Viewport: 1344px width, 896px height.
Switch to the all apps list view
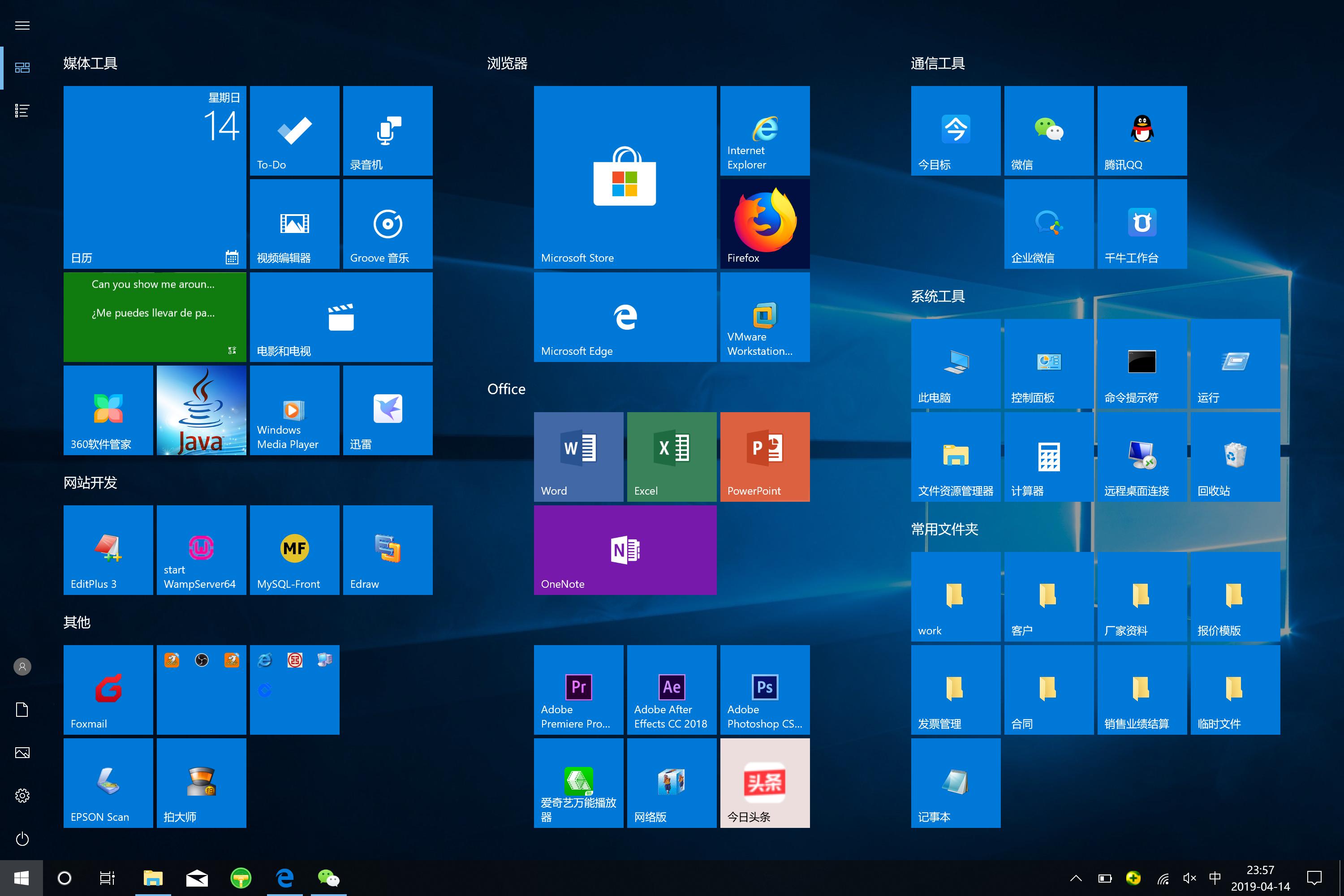[x=22, y=110]
